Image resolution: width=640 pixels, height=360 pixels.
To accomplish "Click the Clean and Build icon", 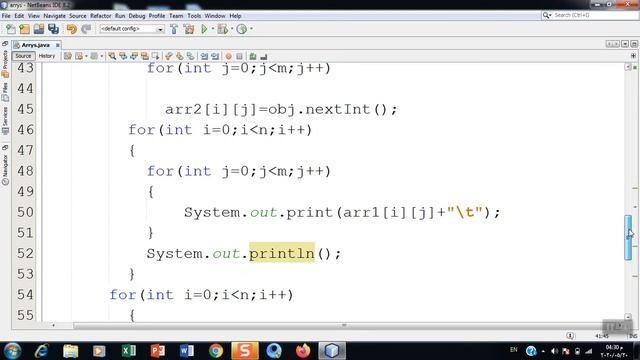I will (x=189, y=29).
